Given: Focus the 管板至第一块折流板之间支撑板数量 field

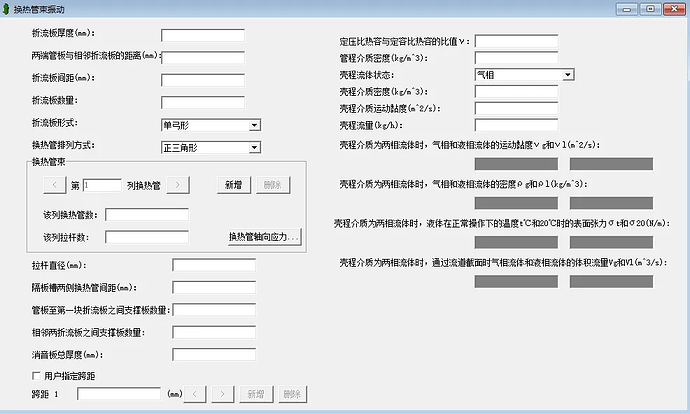Looking at the screenshot, I should click(x=214, y=310).
